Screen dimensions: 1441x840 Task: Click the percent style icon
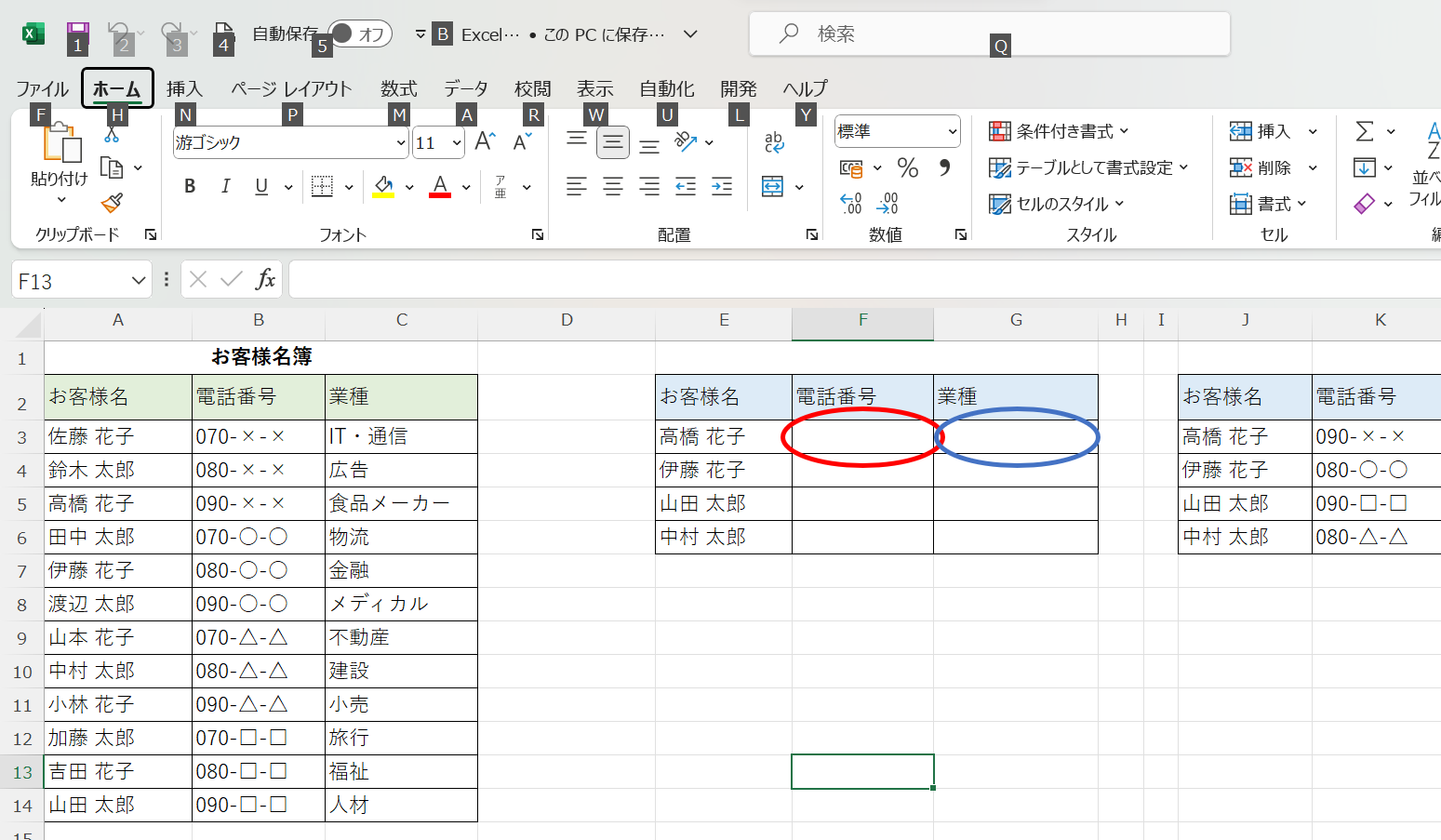click(908, 167)
